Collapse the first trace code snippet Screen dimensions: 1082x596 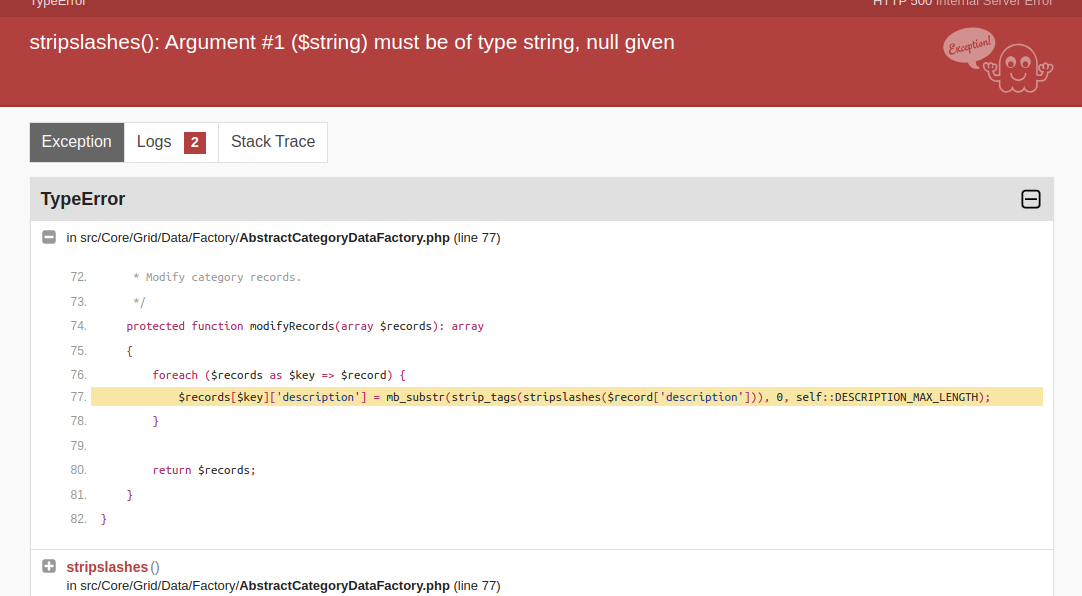[49, 238]
